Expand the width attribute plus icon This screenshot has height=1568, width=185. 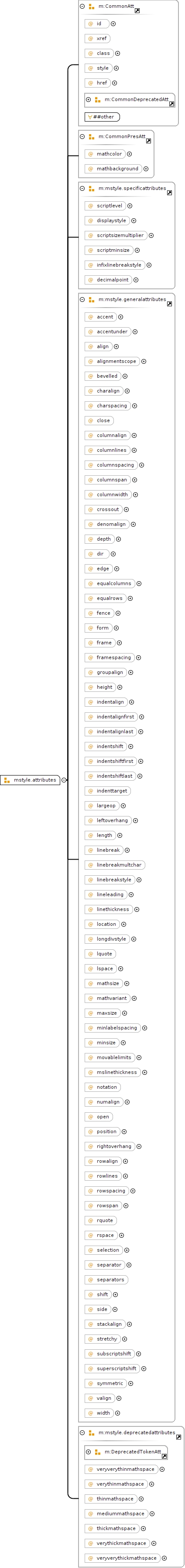(x=118, y=1412)
